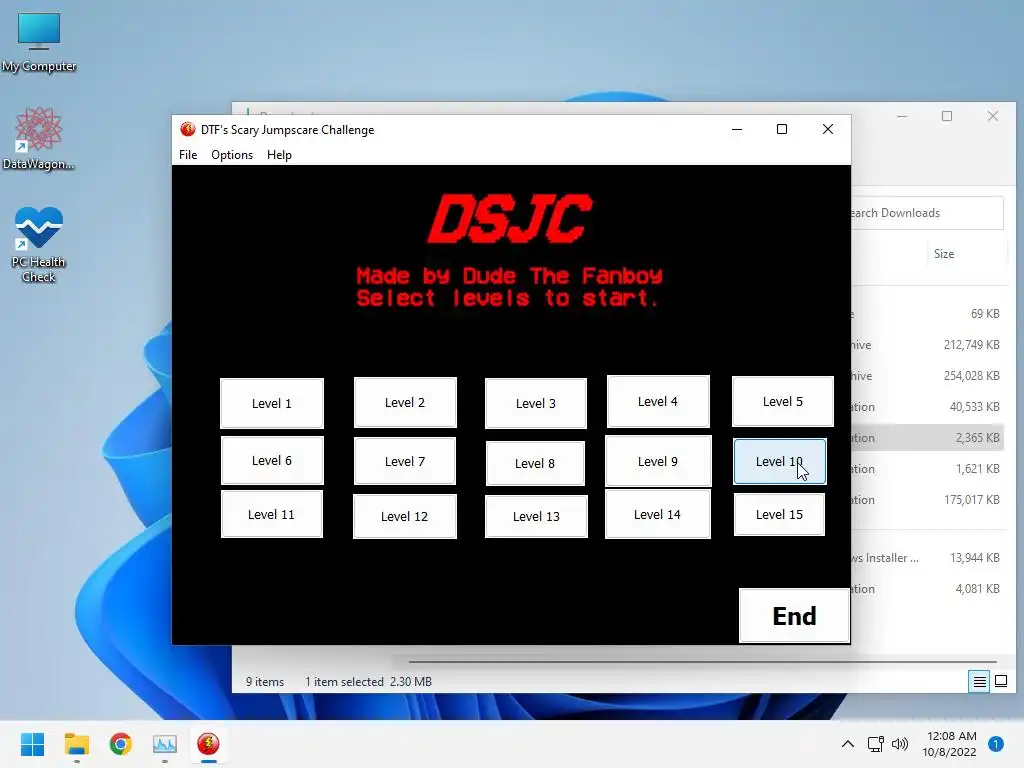Start Level 4
This screenshot has width=1024, height=768.
click(x=658, y=402)
